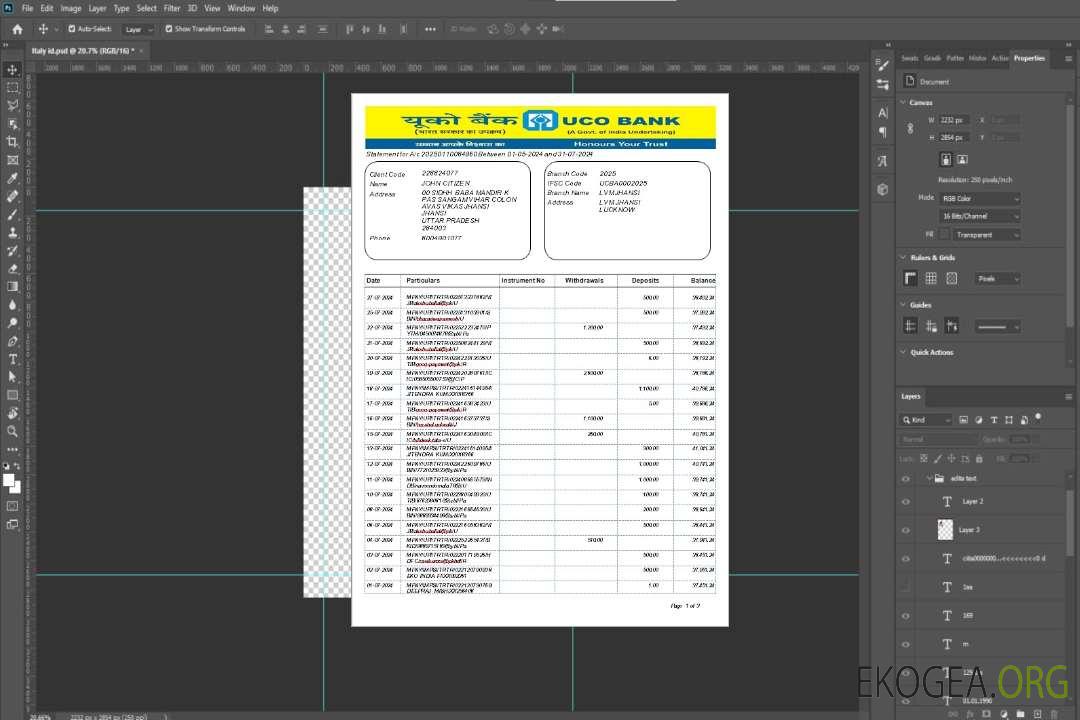
Task: Open the guide line style dropdown
Action: tap(997, 327)
